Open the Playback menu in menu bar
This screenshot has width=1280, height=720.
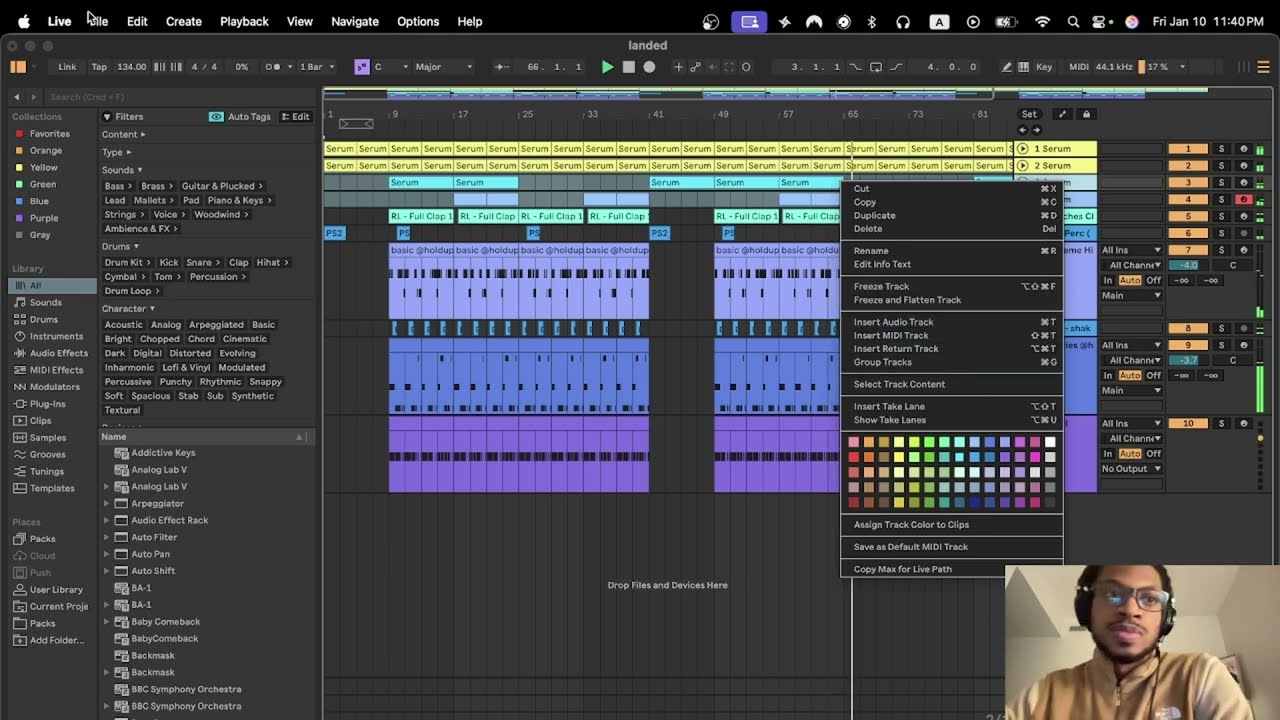coord(244,21)
